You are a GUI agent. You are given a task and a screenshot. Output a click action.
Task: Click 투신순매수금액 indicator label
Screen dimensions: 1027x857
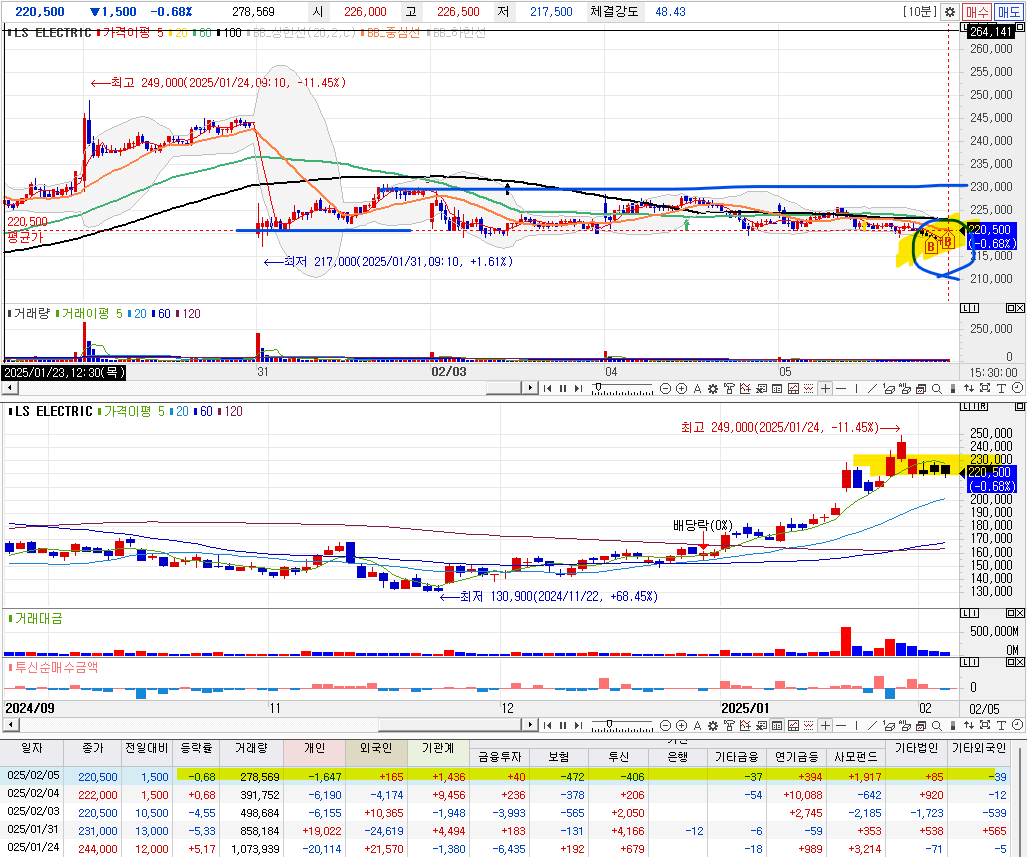(x=56, y=667)
